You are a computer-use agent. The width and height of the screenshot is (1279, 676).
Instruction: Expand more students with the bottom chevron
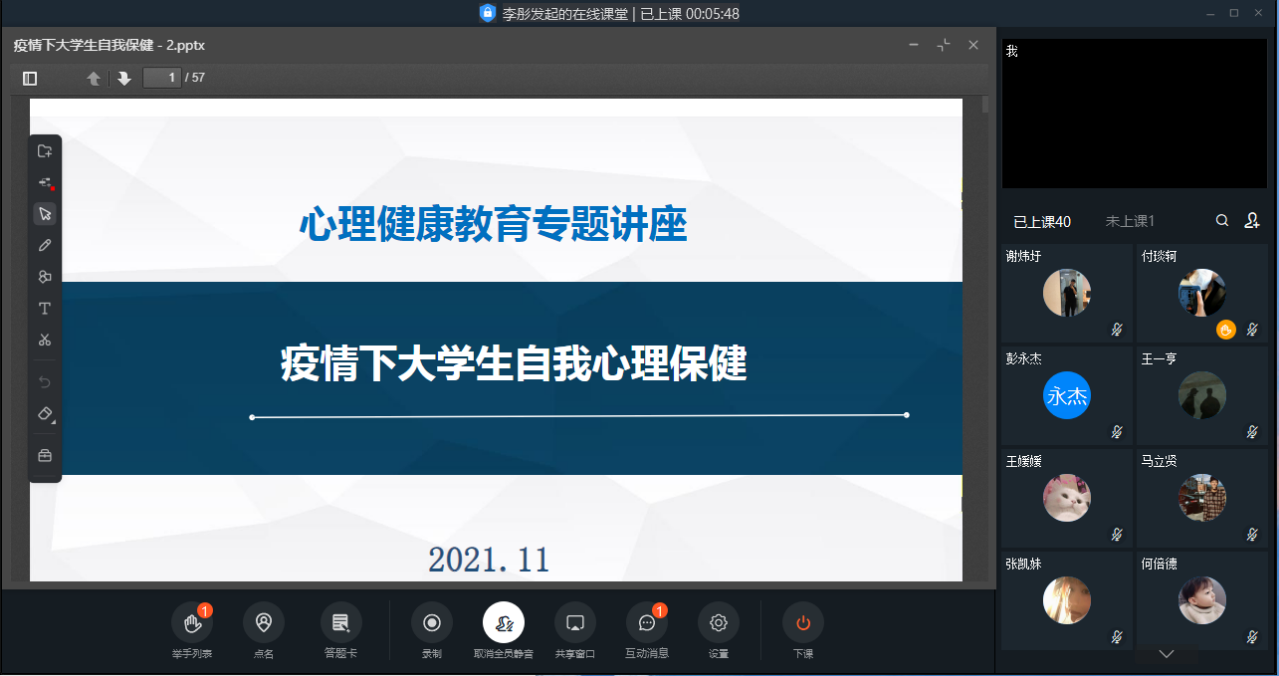coord(1166,653)
